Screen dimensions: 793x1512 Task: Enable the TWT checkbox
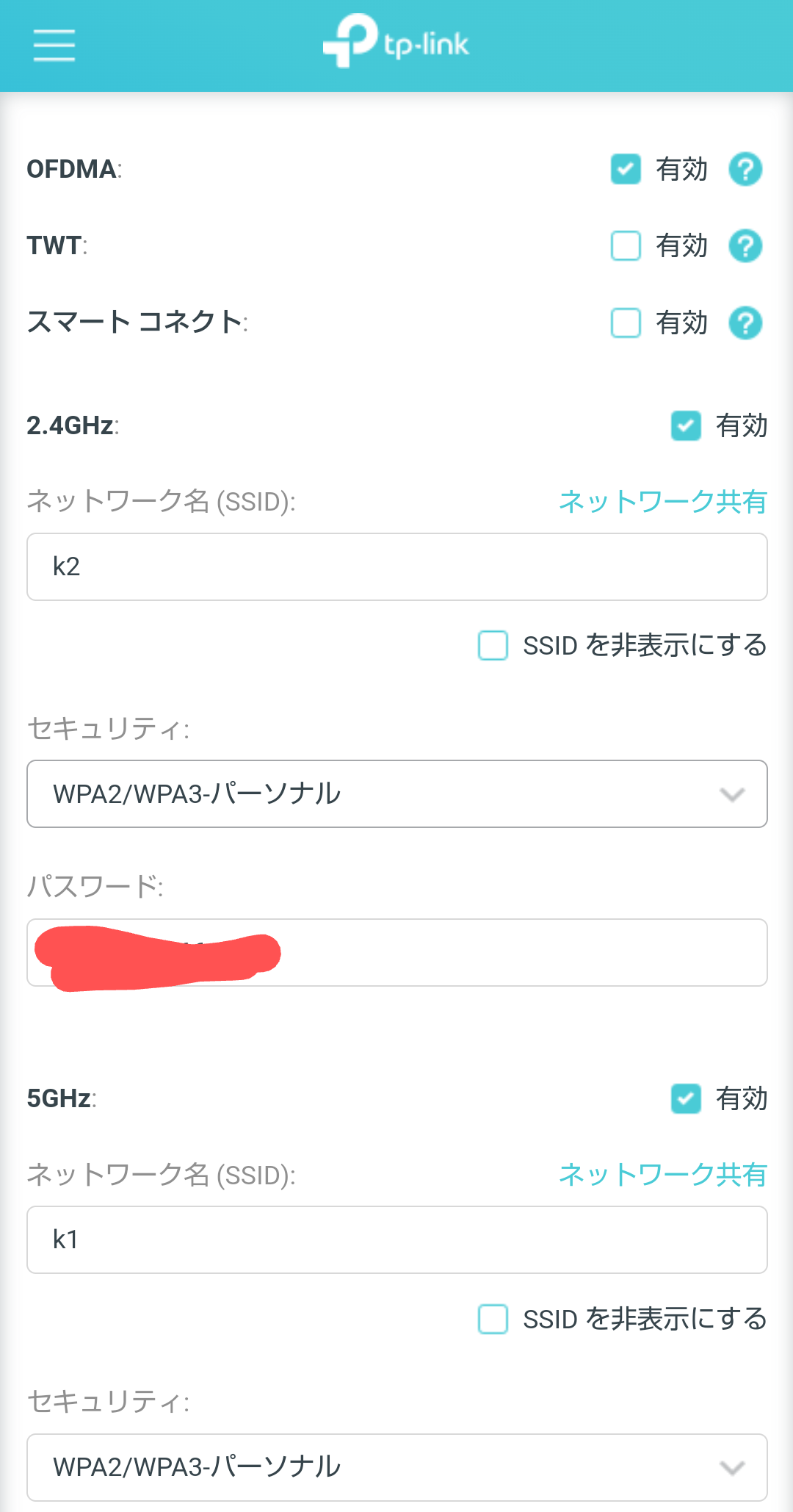[x=626, y=246]
